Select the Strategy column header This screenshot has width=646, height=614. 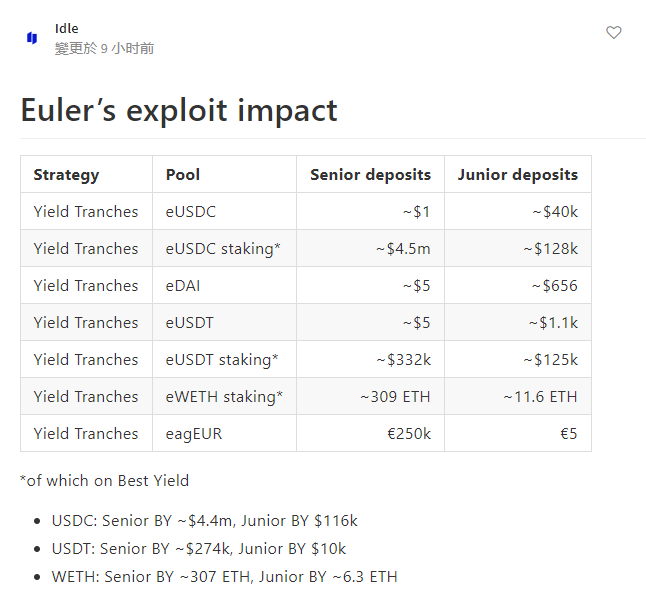tap(66, 175)
